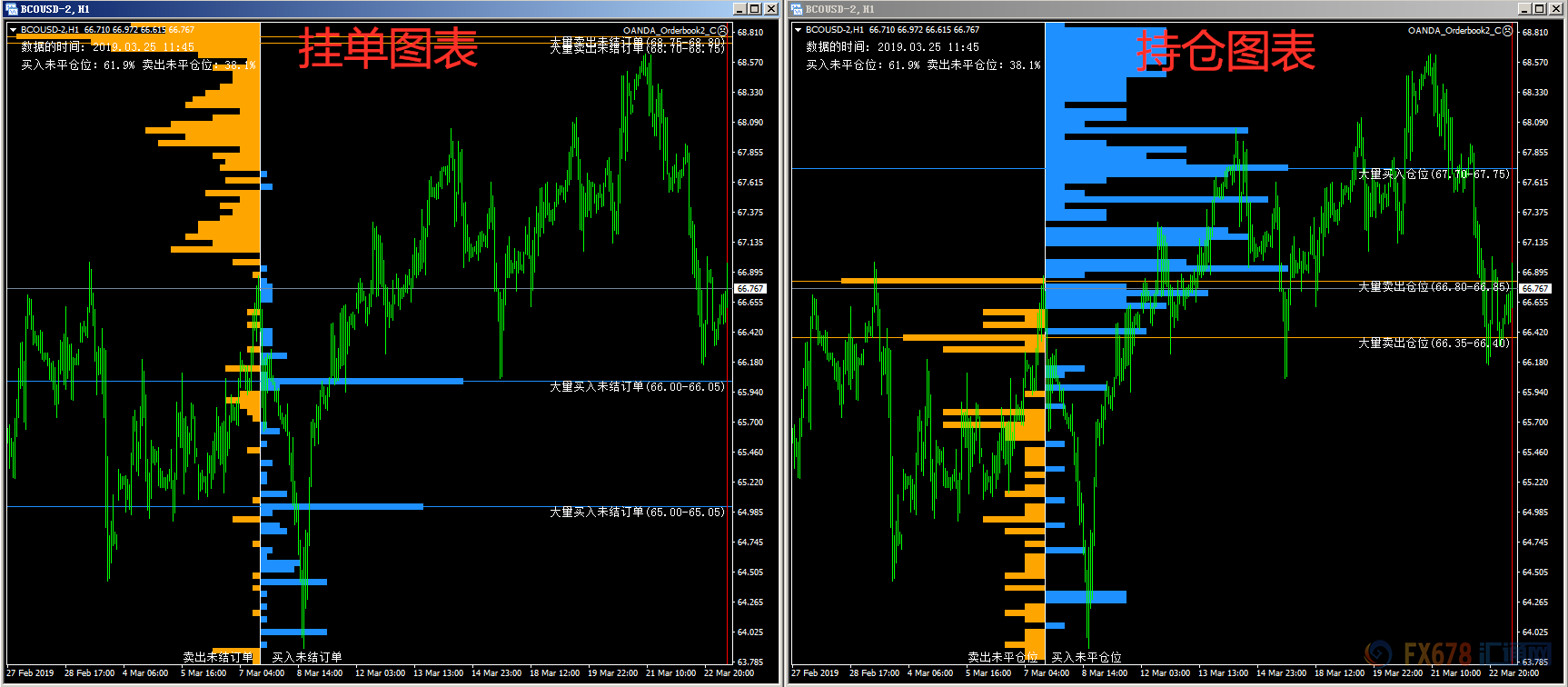This screenshot has height=687, width=1568.
Task: Click the right window title BCOUSD-2, H1
Action: pos(839,9)
